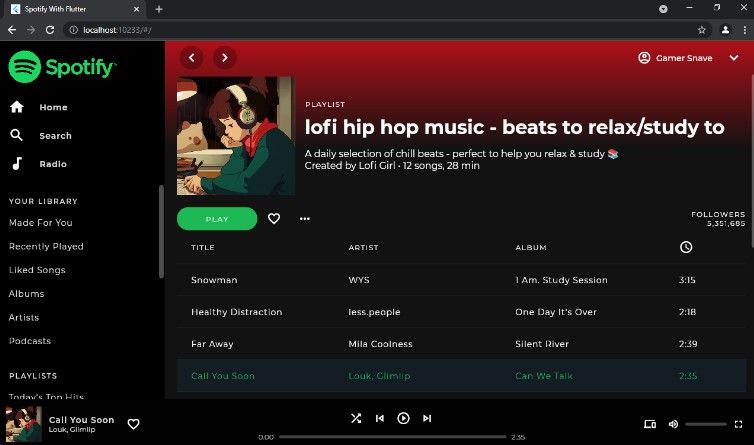Screen dimensions: 754x445
Task: Click the now playing album thumbnail
Action: point(24,424)
